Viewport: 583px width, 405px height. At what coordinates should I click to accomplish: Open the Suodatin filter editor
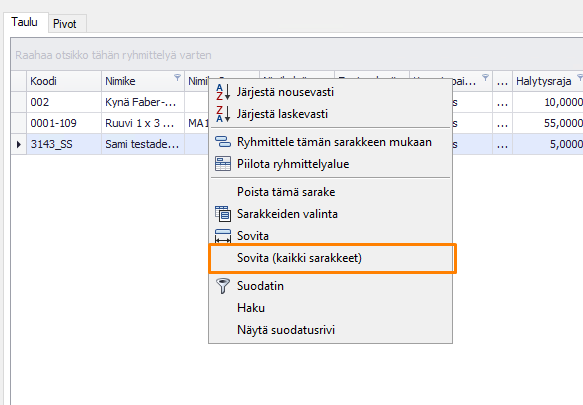330,286
